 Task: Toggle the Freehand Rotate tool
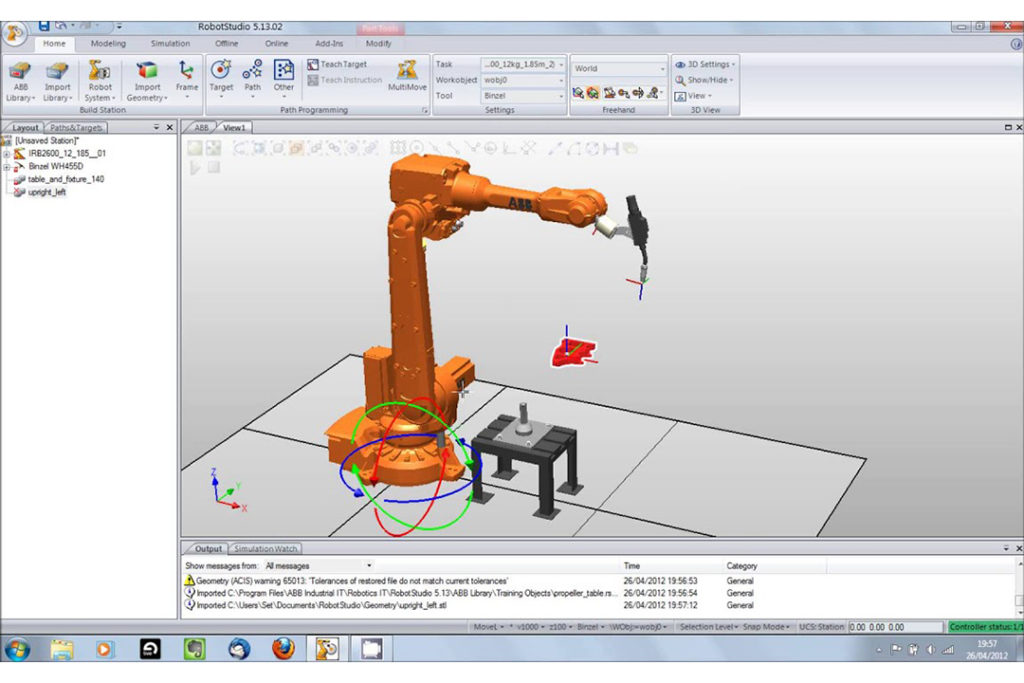(593, 93)
